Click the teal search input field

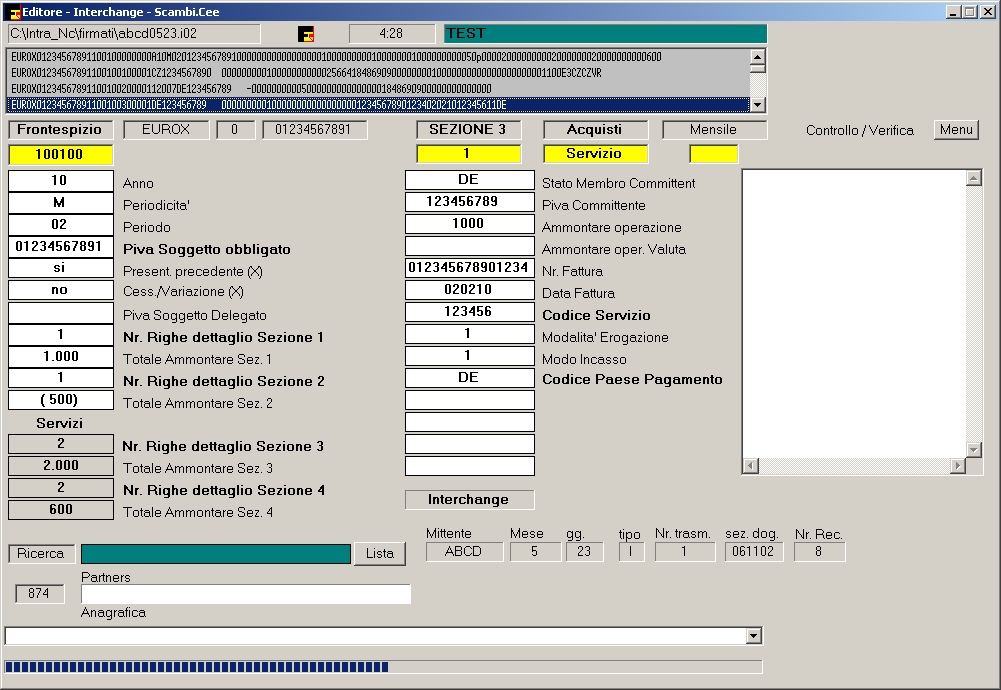click(x=216, y=553)
